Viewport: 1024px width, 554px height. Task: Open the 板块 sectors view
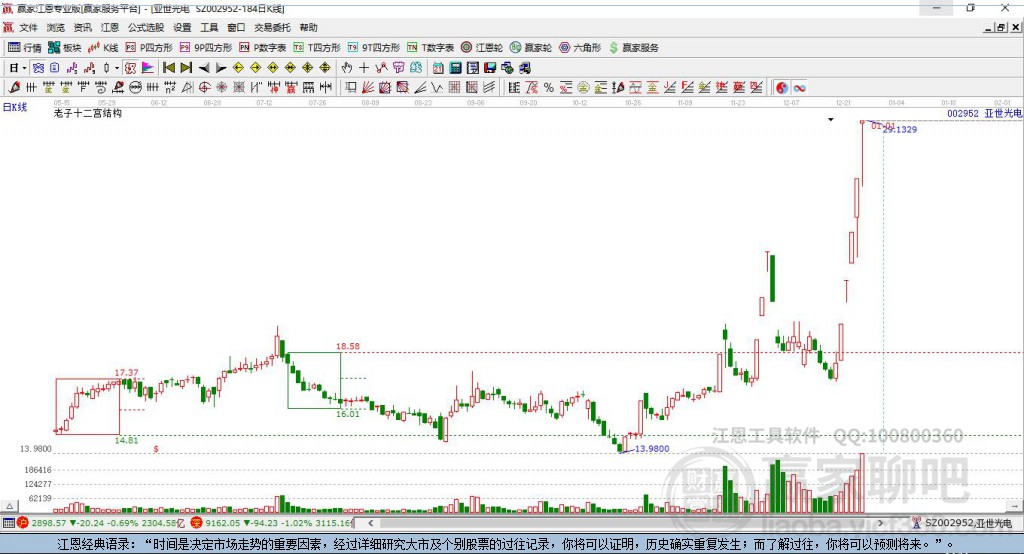(65, 48)
